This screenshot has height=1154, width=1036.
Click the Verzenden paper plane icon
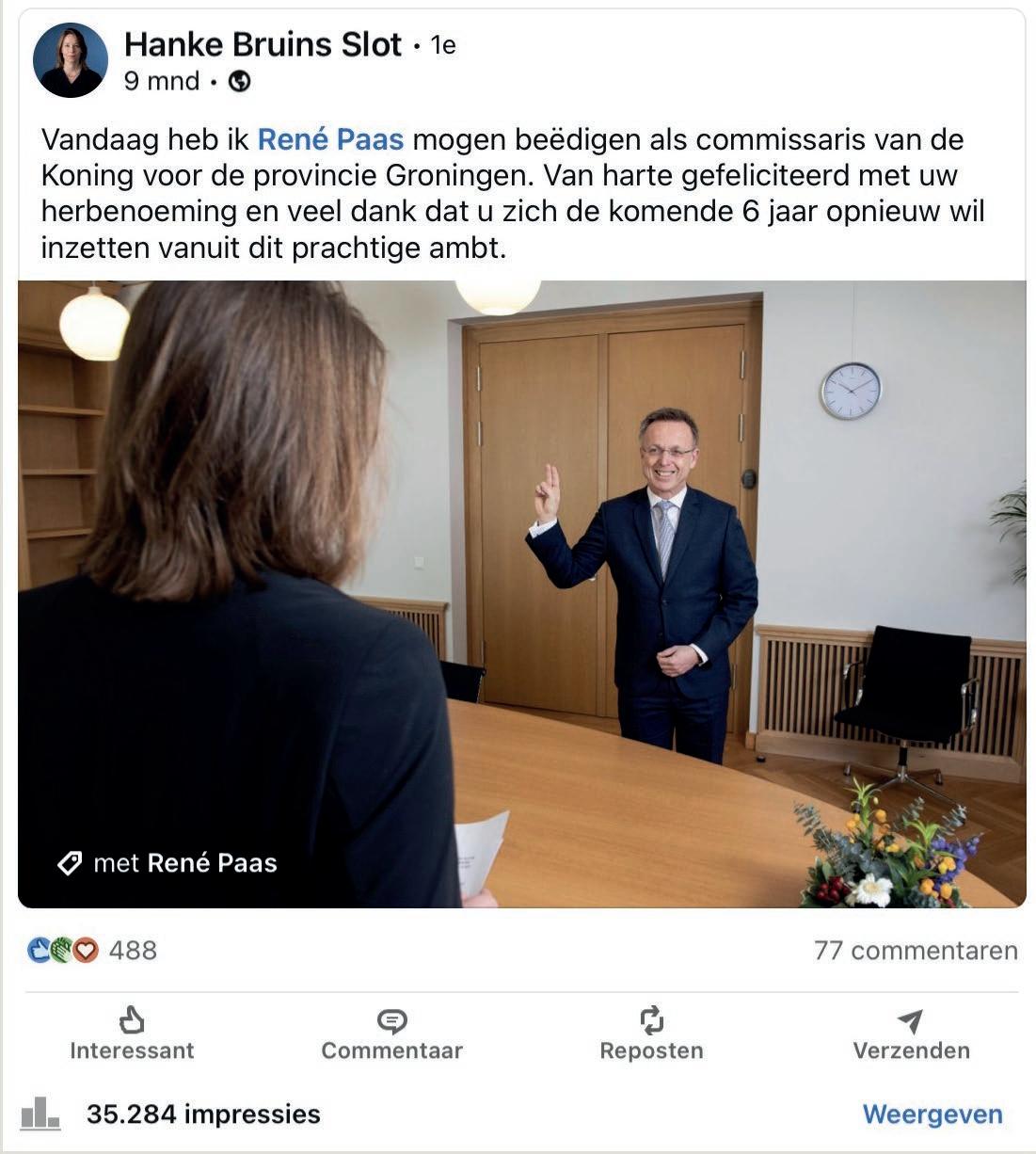pyautogui.click(x=910, y=1019)
